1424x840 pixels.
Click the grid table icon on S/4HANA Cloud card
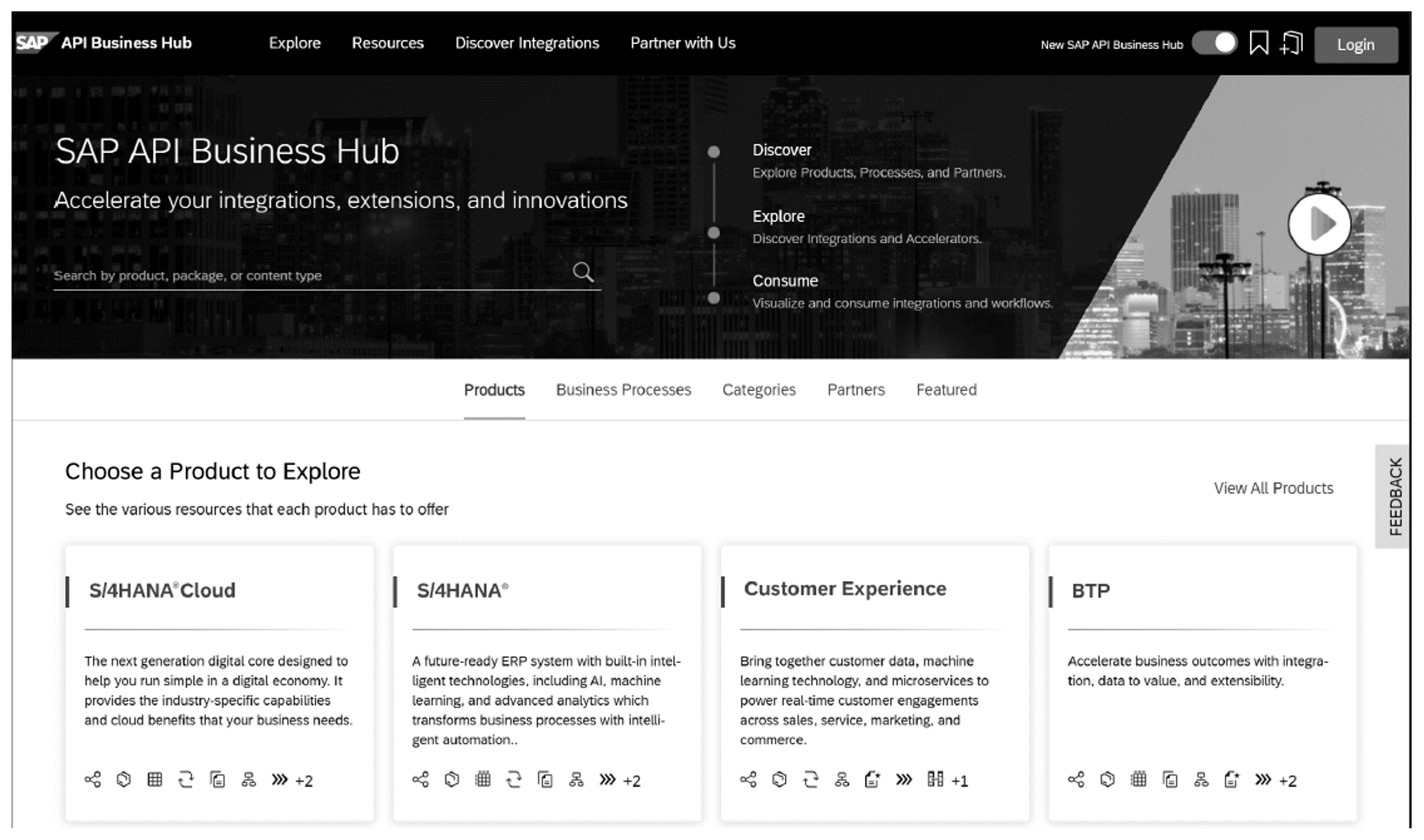coord(155,779)
